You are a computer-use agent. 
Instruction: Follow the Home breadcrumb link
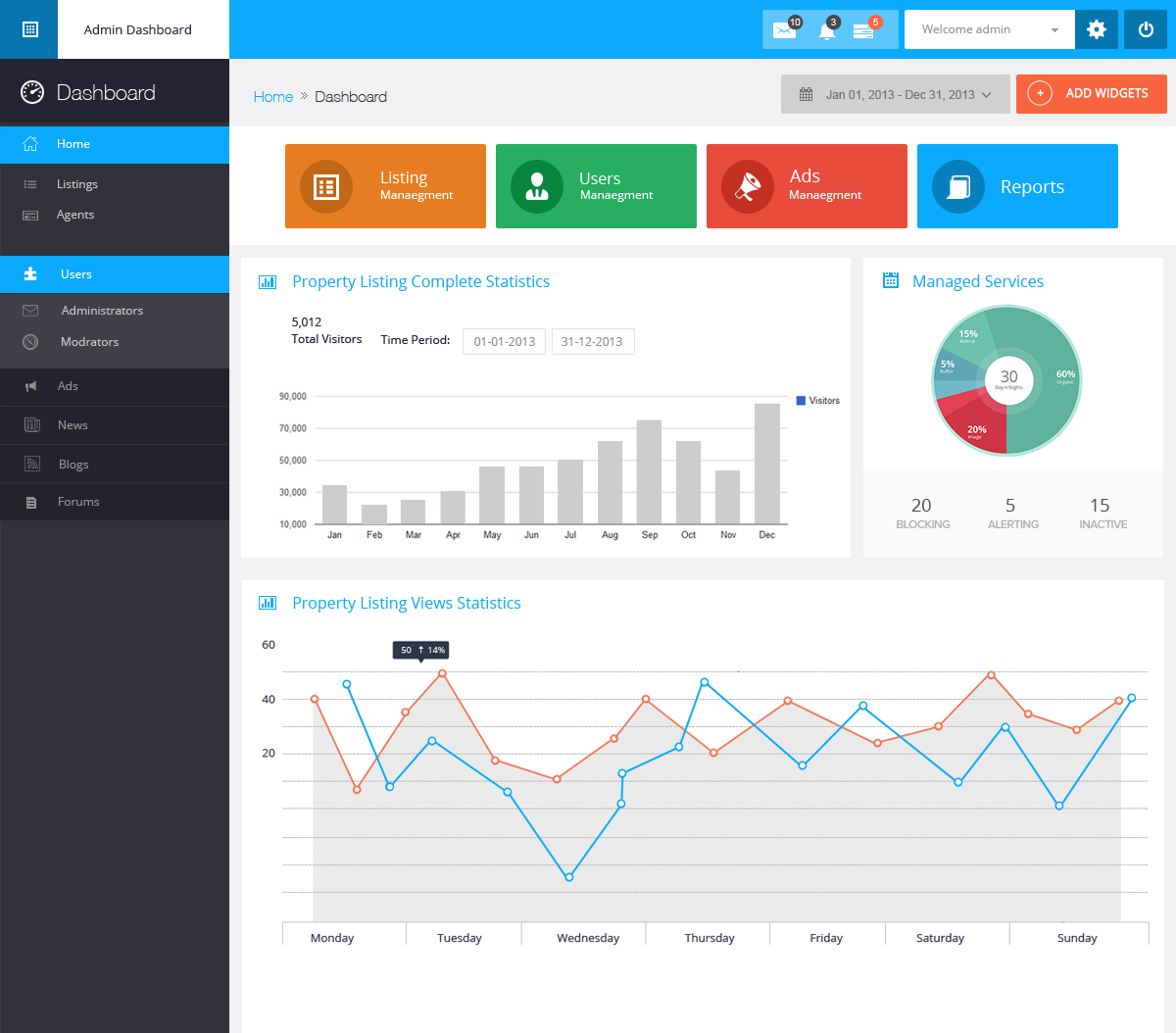coord(273,97)
